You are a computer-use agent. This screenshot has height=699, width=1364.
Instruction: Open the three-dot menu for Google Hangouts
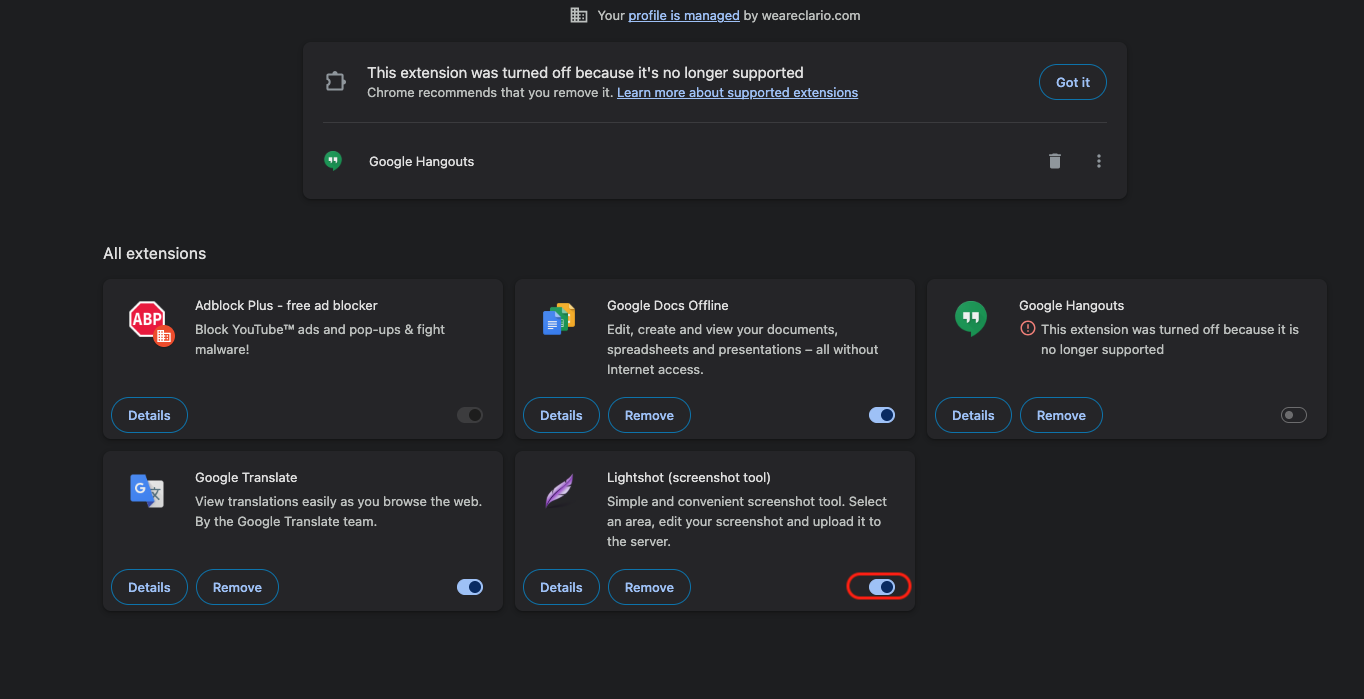(1099, 161)
